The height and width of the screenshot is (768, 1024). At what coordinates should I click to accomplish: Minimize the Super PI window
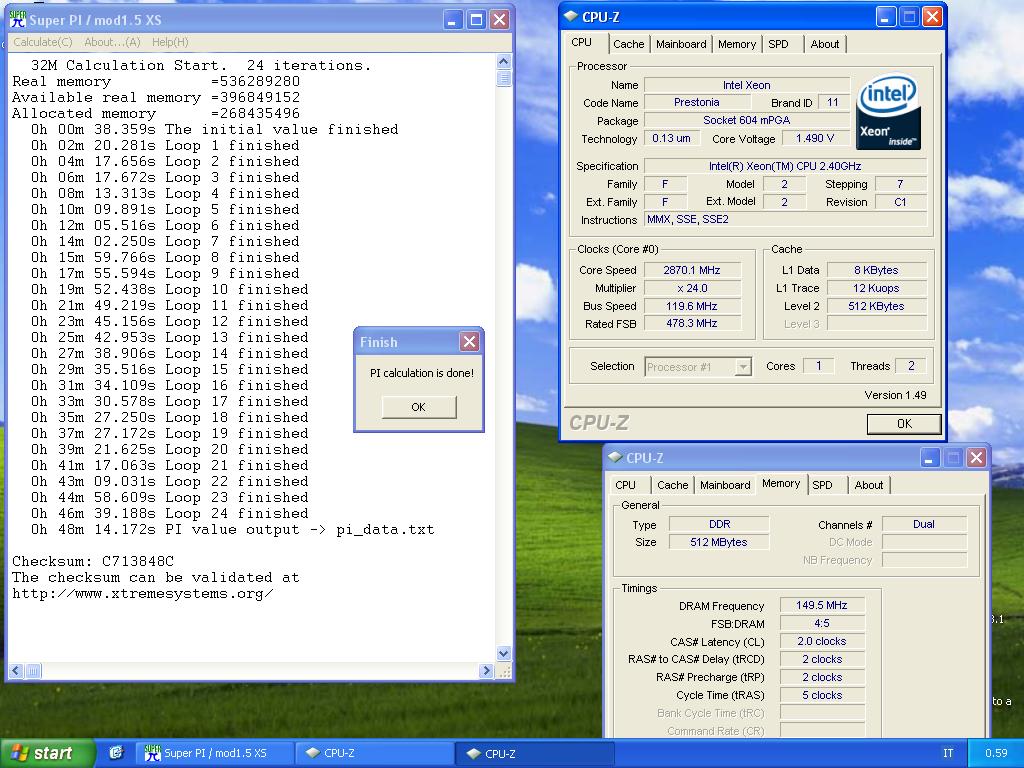pos(453,20)
